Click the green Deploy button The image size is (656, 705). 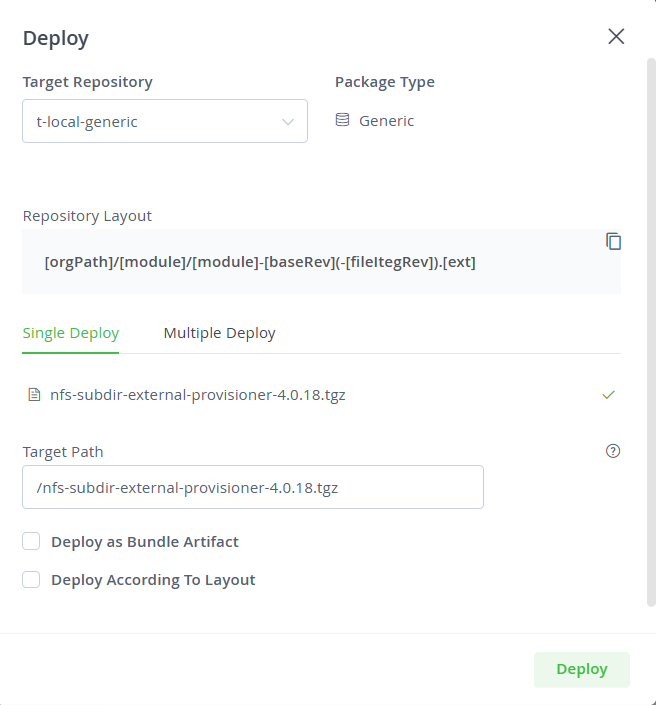click(582, 669)
